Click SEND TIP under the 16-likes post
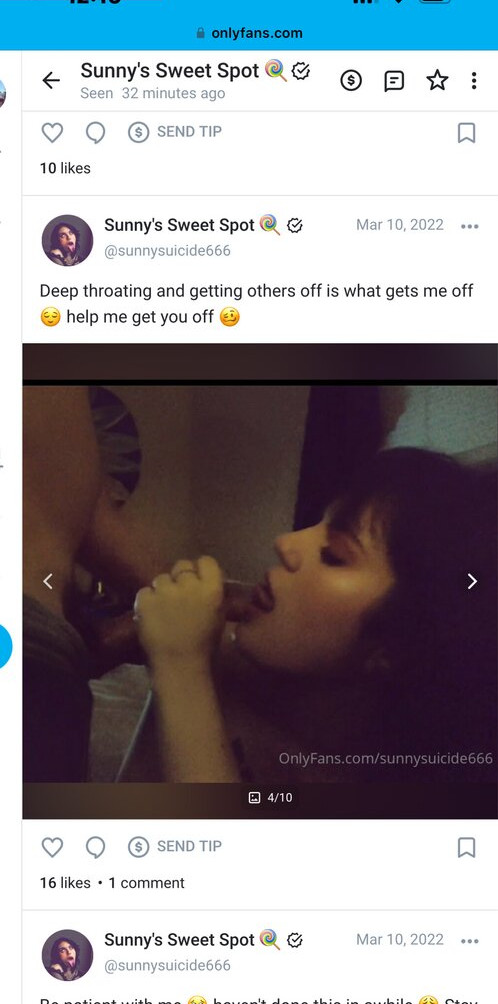The image size is (498, 1004). click(175, 846)
